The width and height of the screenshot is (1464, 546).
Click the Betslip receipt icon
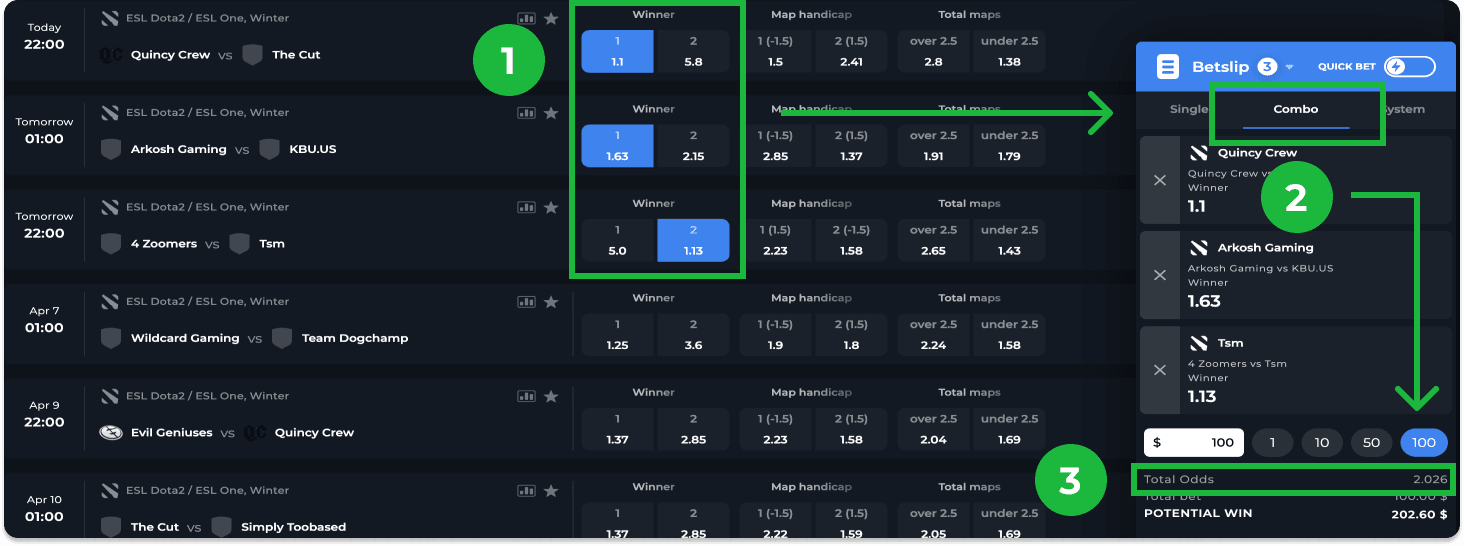(1167, 67)
